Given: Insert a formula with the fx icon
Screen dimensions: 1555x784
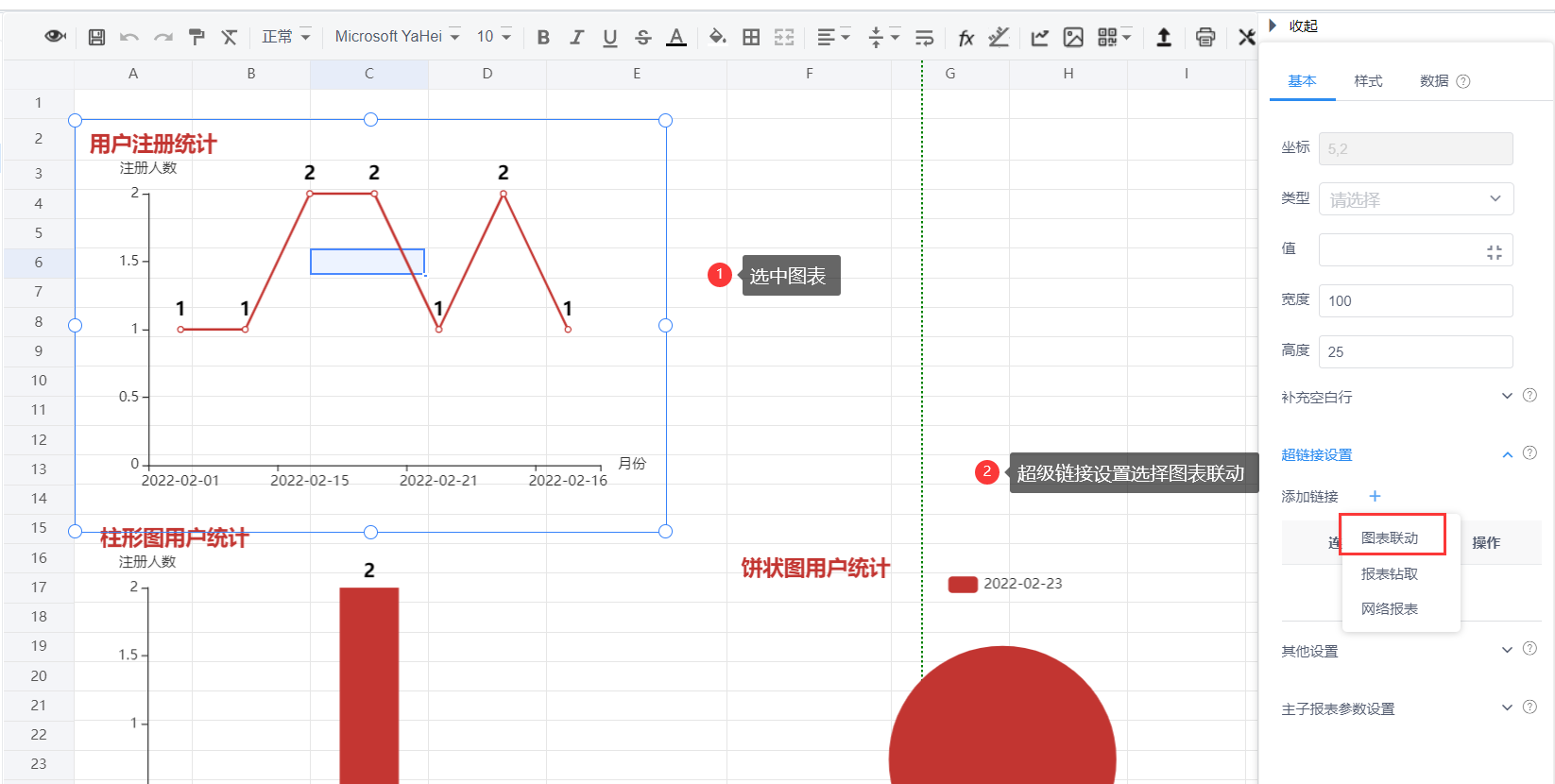Looking at the screenshot, I should coord(965,37).
